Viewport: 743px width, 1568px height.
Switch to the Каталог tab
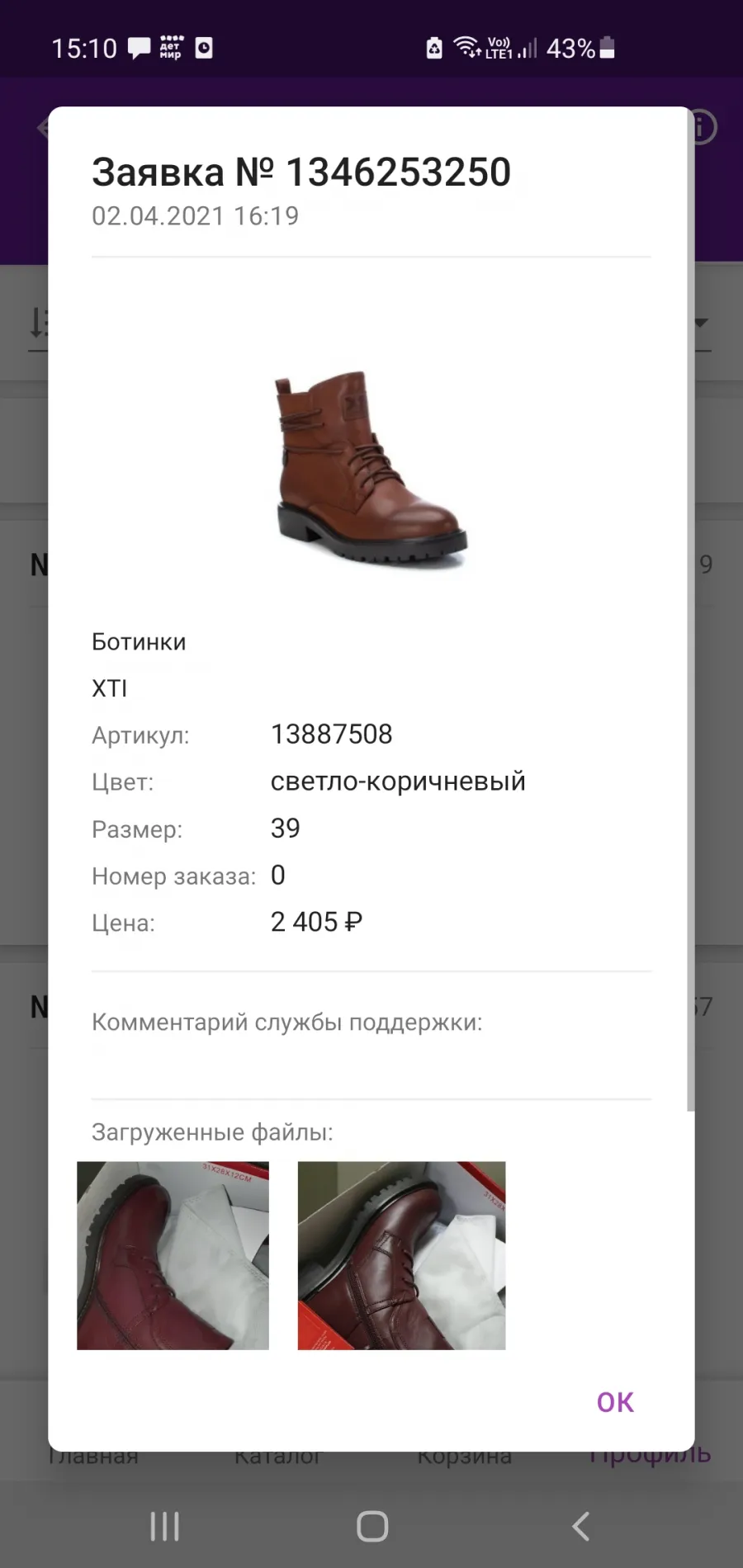pyautogui.click(x=277, y=1458)
